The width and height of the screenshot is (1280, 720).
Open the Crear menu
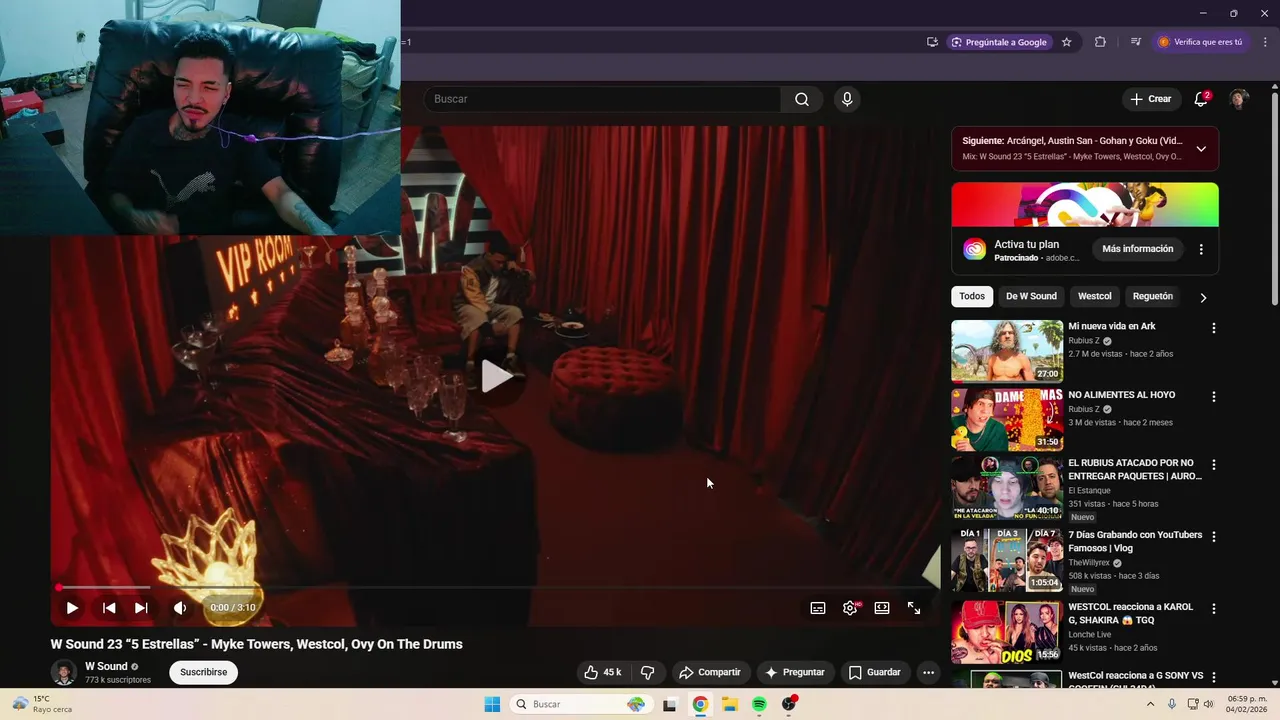(x=1150, y=99)
